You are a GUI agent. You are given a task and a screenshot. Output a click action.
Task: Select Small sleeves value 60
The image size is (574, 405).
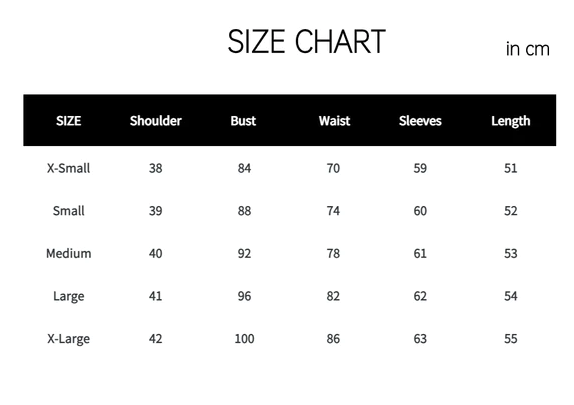point(420,211)
